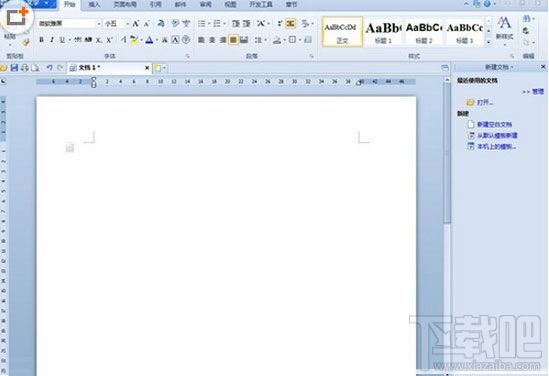549x376 pixels.
Task: Click the 从默认模板新建 link
Action: point(497,135)
